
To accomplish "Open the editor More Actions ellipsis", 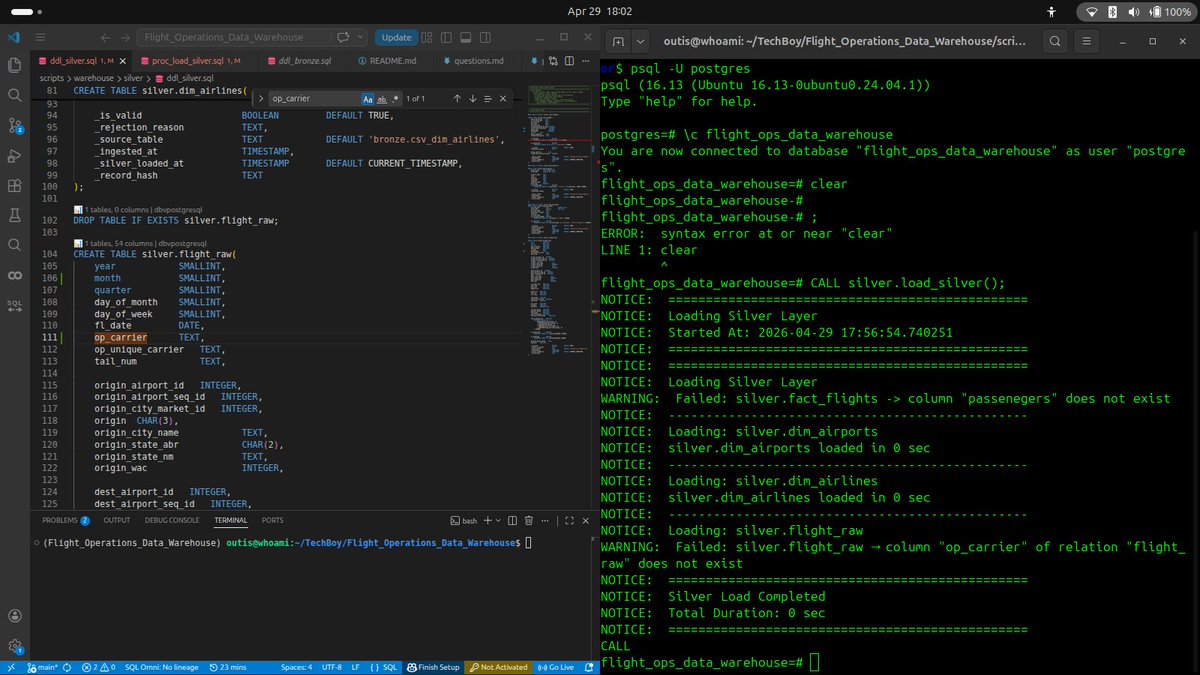I will (x=585, y=61).
